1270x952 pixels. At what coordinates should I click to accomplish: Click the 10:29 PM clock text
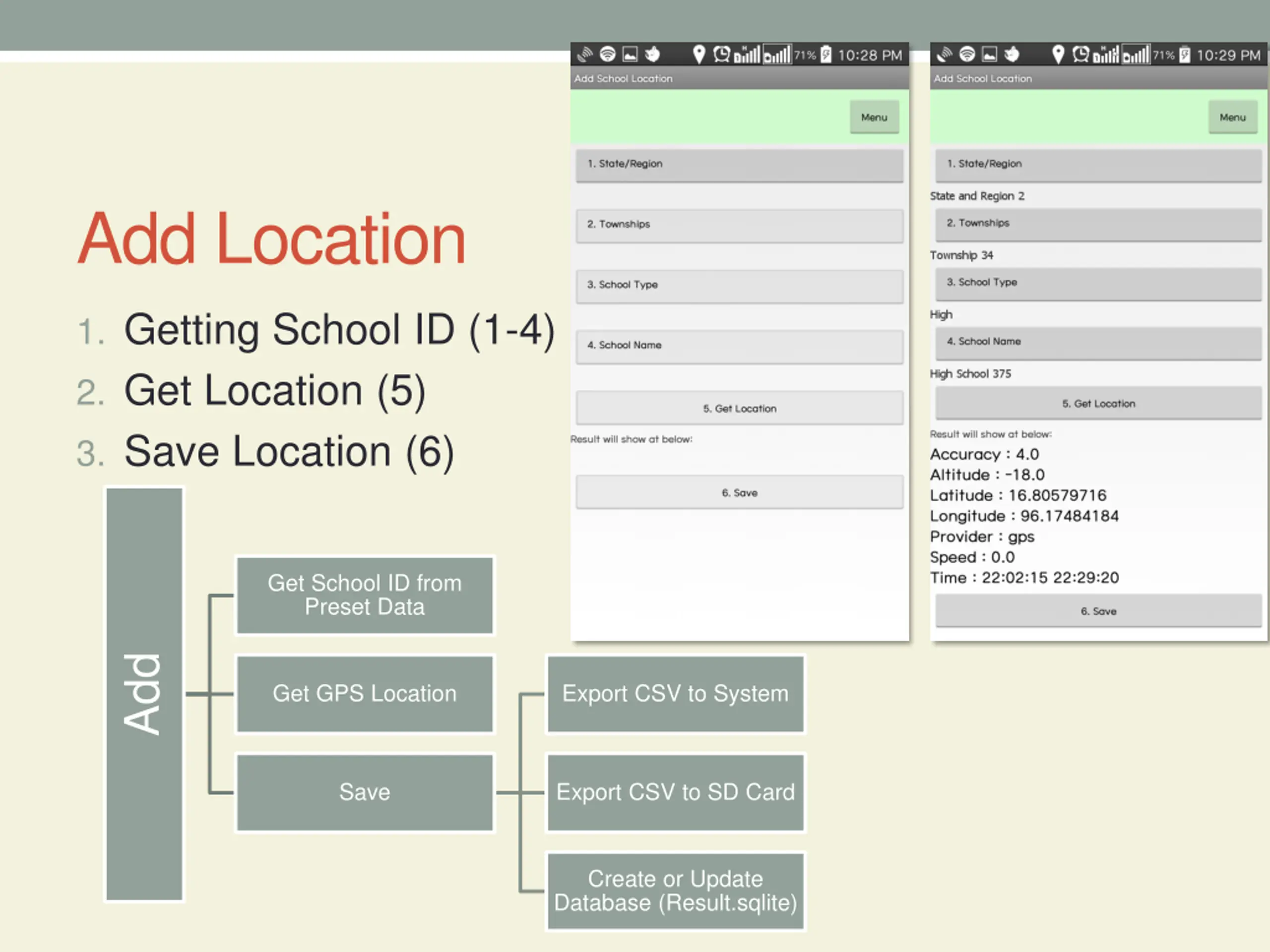1229,55
